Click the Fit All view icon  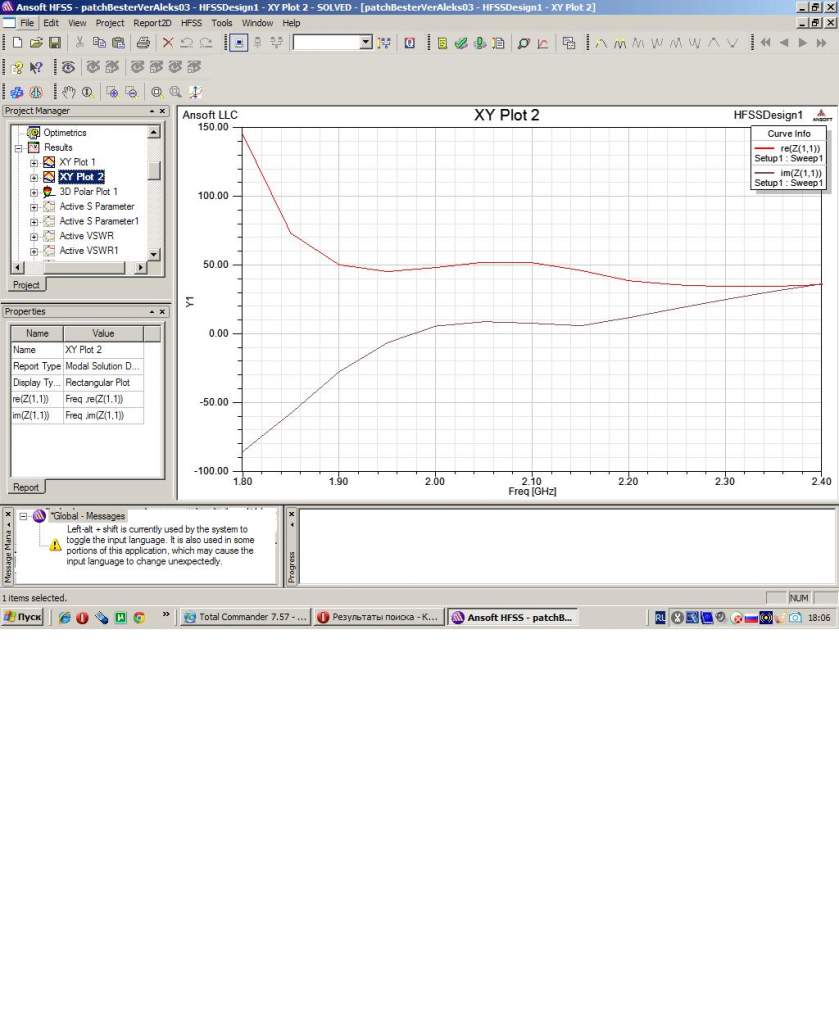click(157, 92)
